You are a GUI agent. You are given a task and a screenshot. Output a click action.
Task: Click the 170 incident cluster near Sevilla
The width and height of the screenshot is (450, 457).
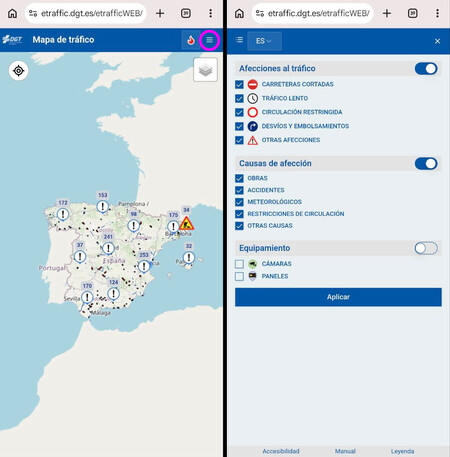pos(87,297)
